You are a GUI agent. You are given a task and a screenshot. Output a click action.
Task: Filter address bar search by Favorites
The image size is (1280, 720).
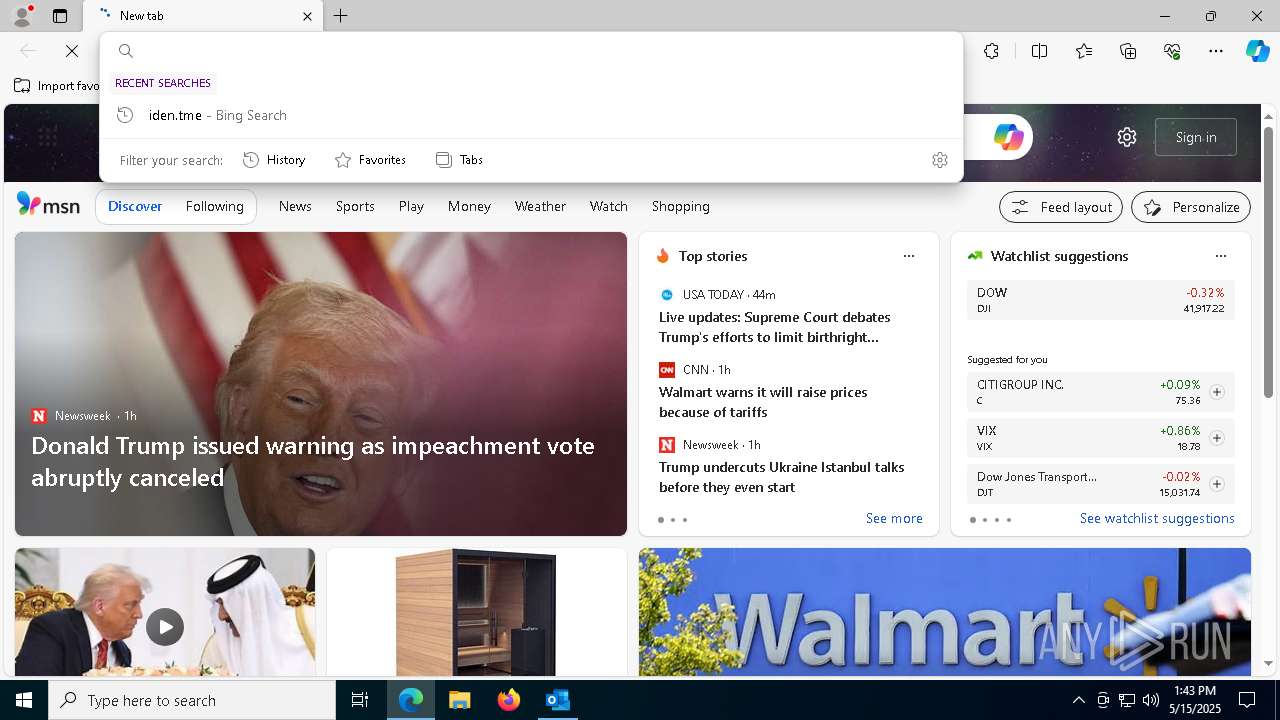[370, 160]
